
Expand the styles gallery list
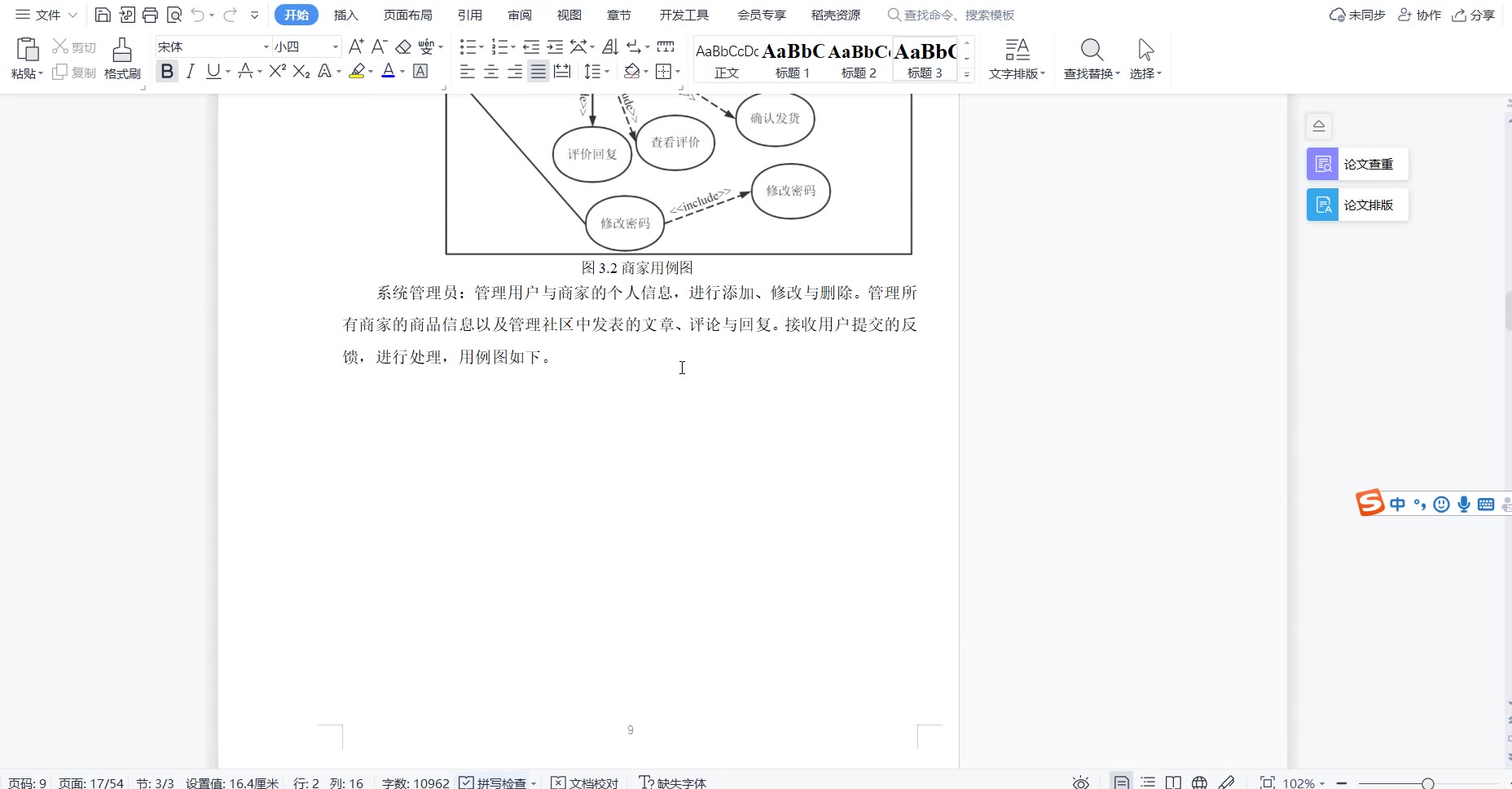click(967, 74)
